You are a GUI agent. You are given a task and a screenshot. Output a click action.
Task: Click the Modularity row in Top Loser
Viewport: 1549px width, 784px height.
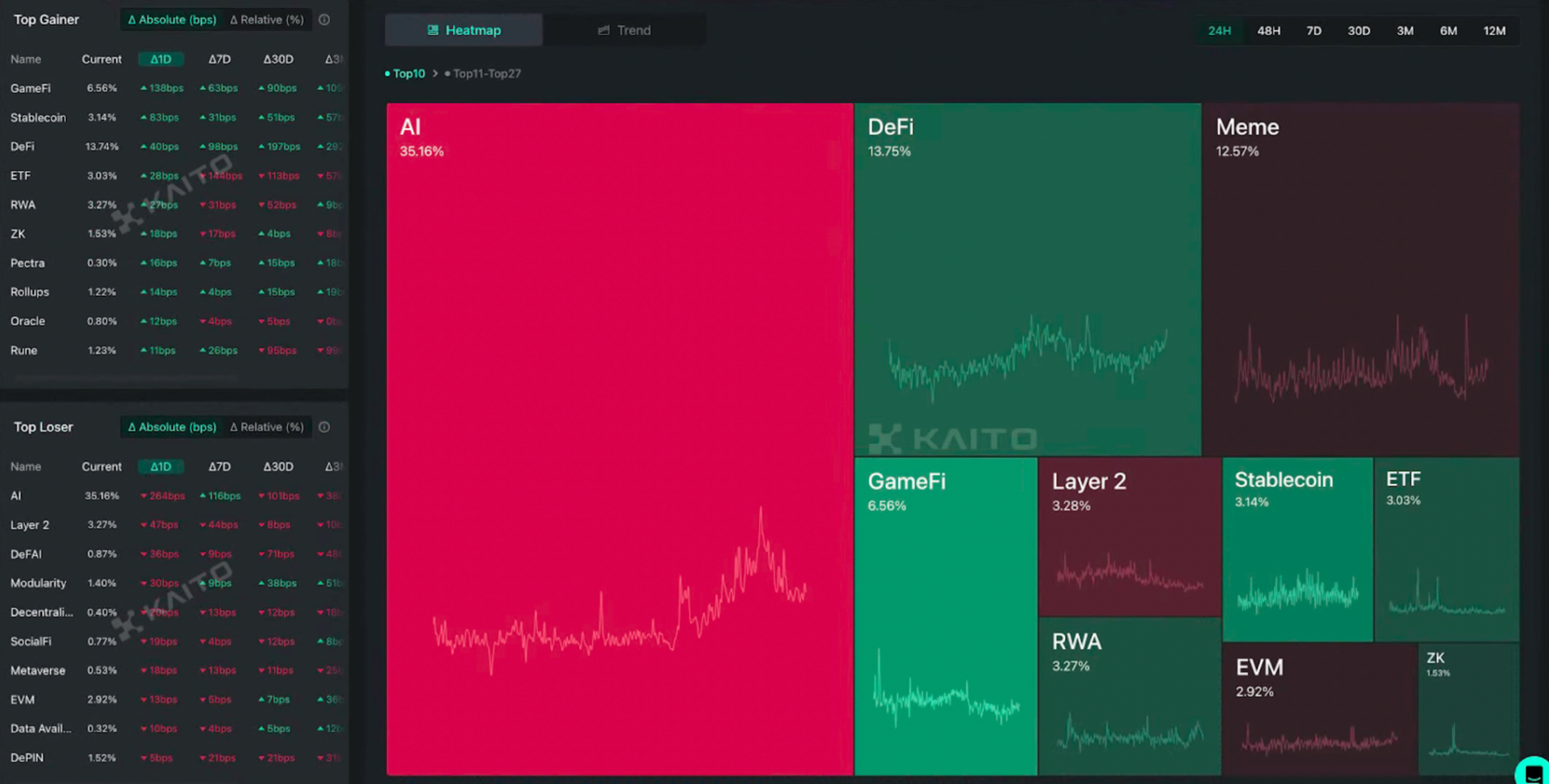point(174,583)
